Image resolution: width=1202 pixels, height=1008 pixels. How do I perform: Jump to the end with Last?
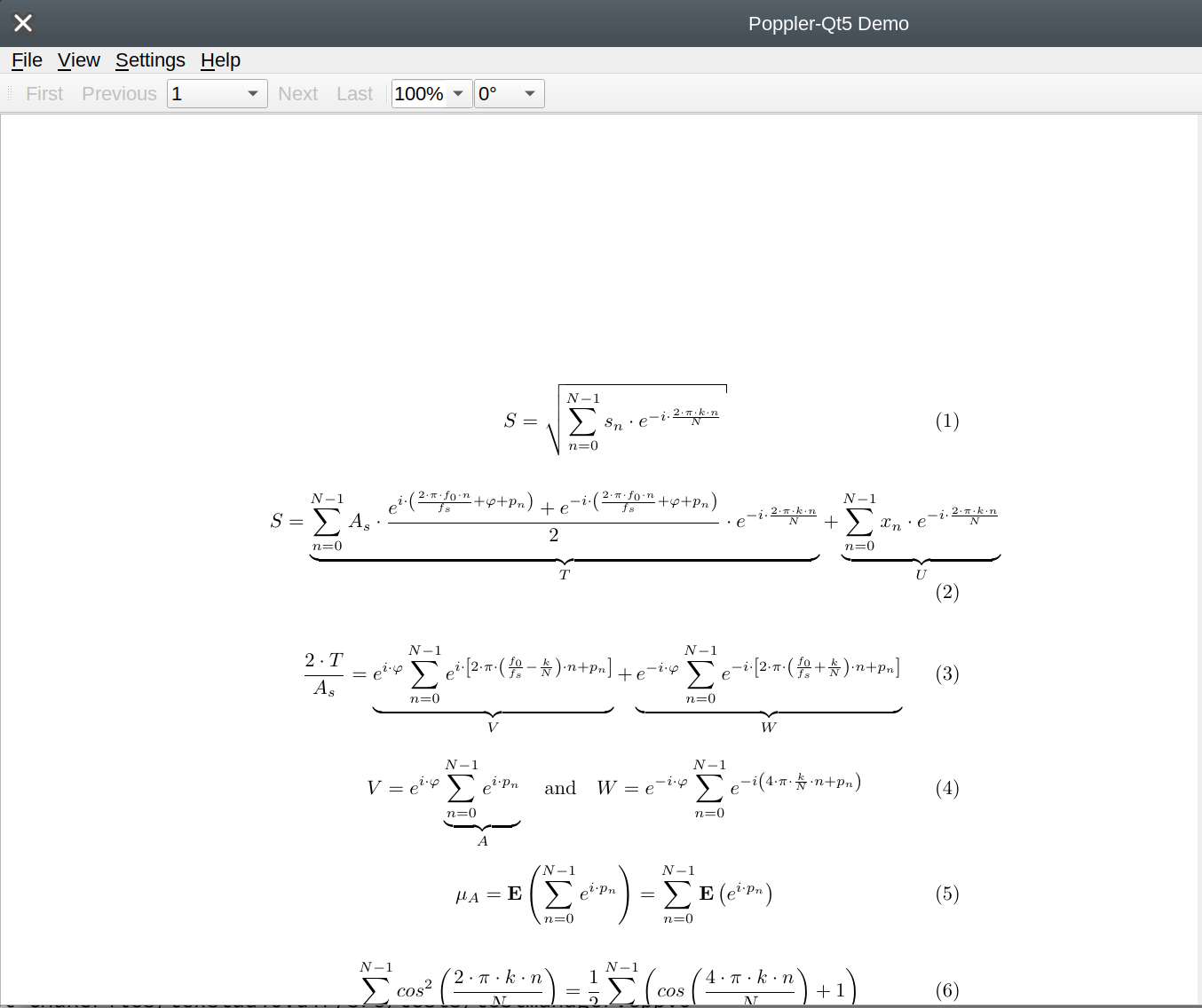354,93
